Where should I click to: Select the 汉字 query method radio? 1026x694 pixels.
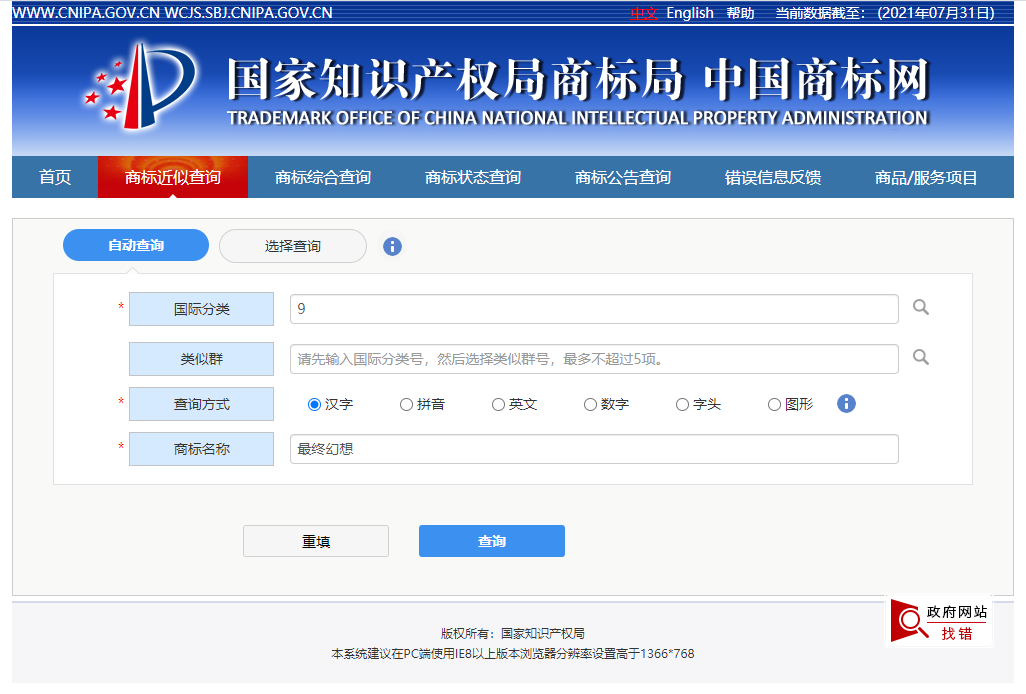tap(314, 405)
